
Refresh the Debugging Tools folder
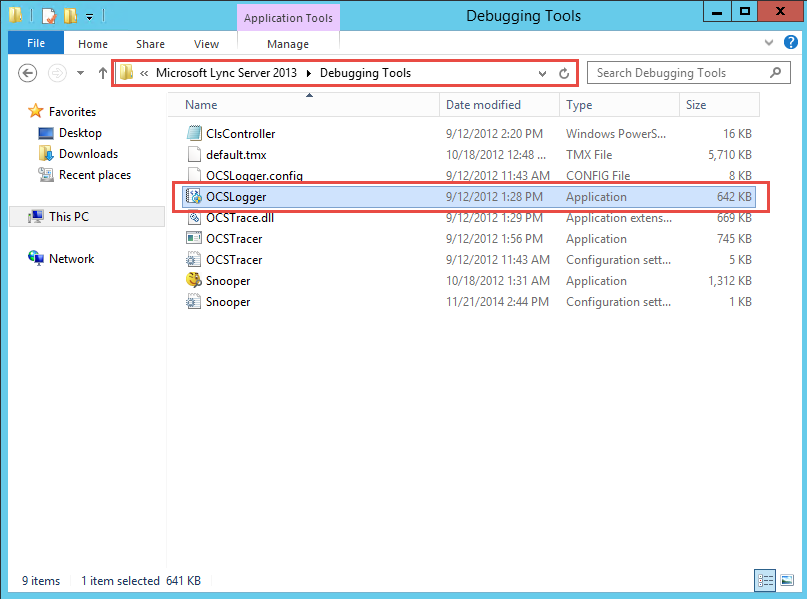[x=564, y=74]
